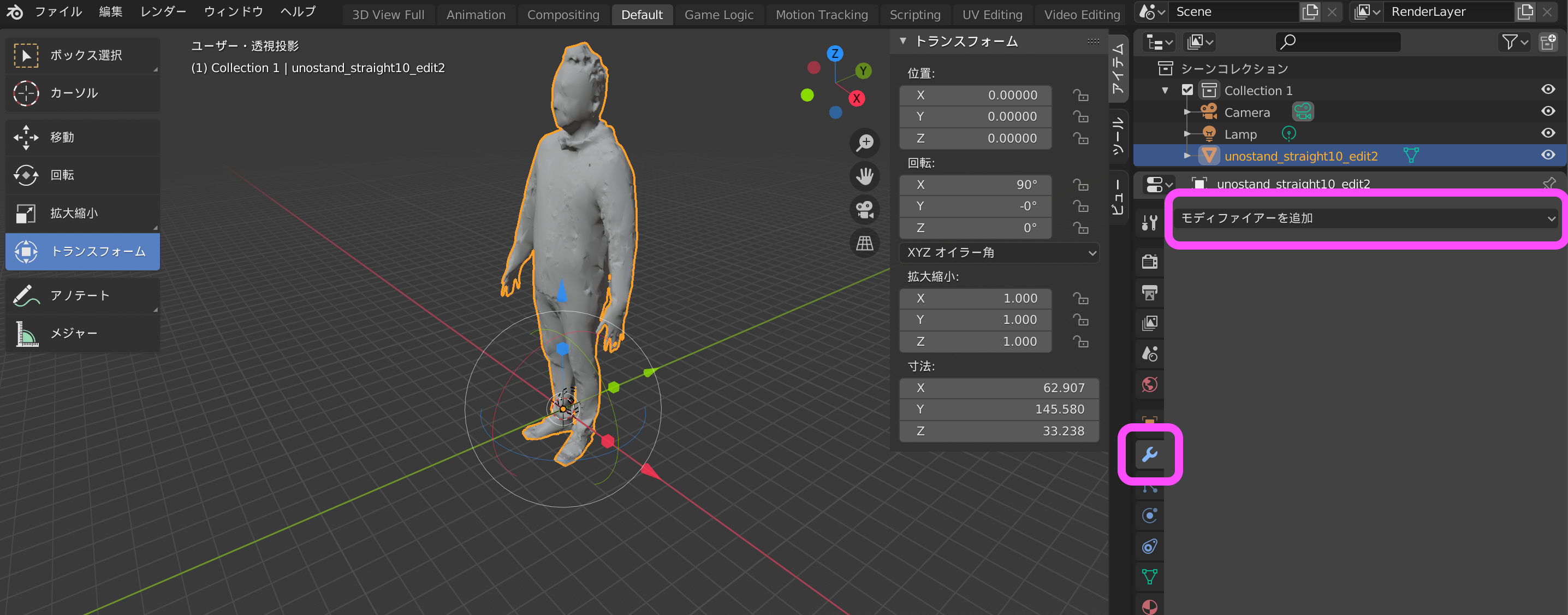Viewport: 1568px width, 615px height.
Task: Select the Measure tool icon
Action: (x=26, y=334)
